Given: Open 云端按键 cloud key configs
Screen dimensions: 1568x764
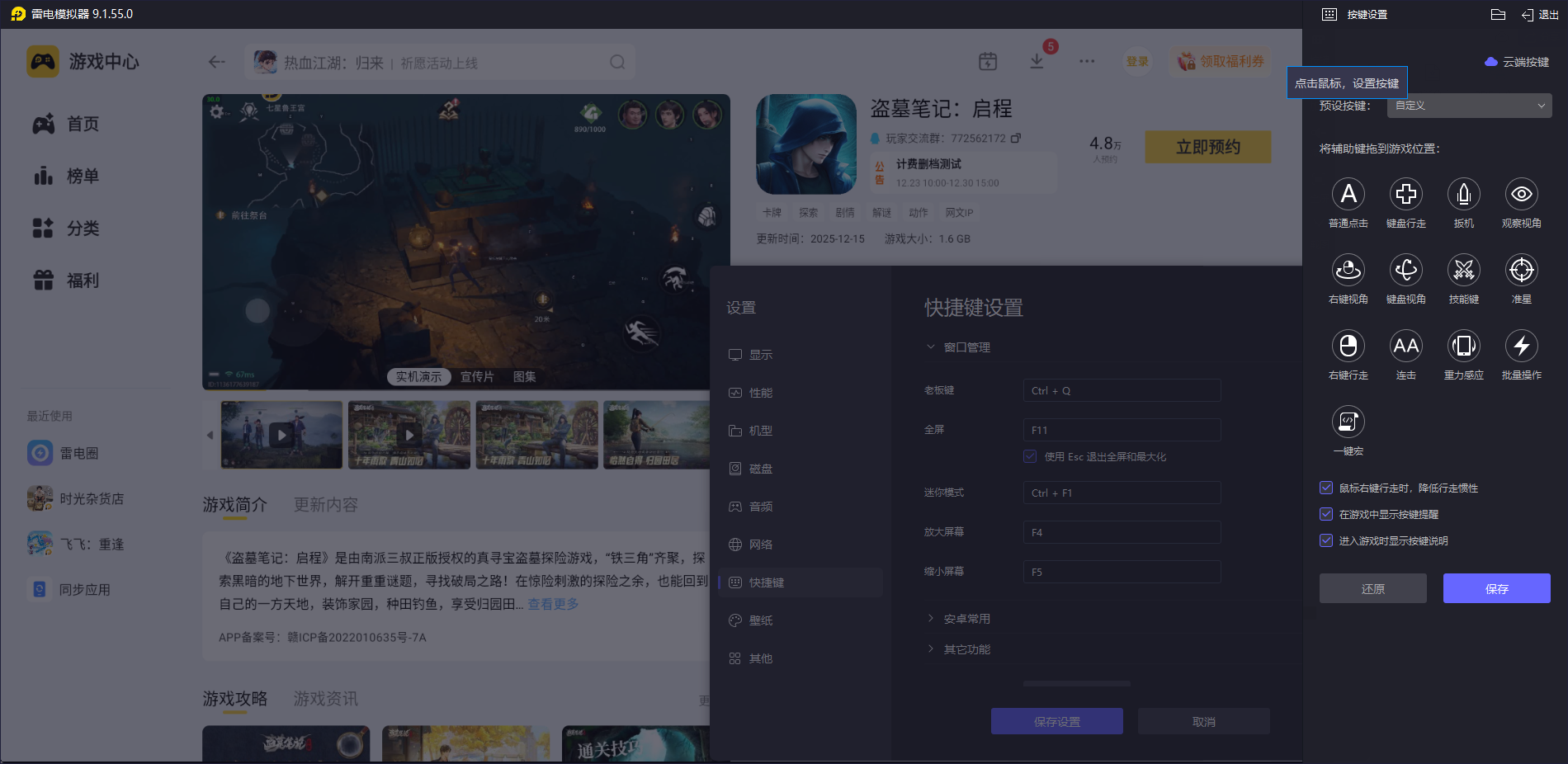Looking at the screenshot, I should pyautogui.click(x=1517, y=62).
